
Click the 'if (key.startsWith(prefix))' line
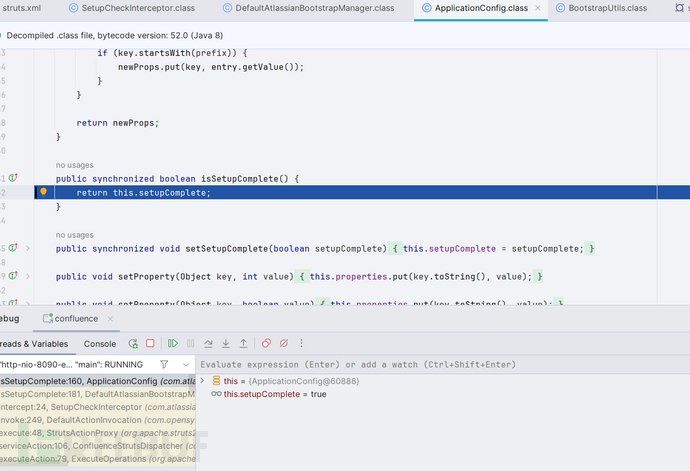click(172, 53)
